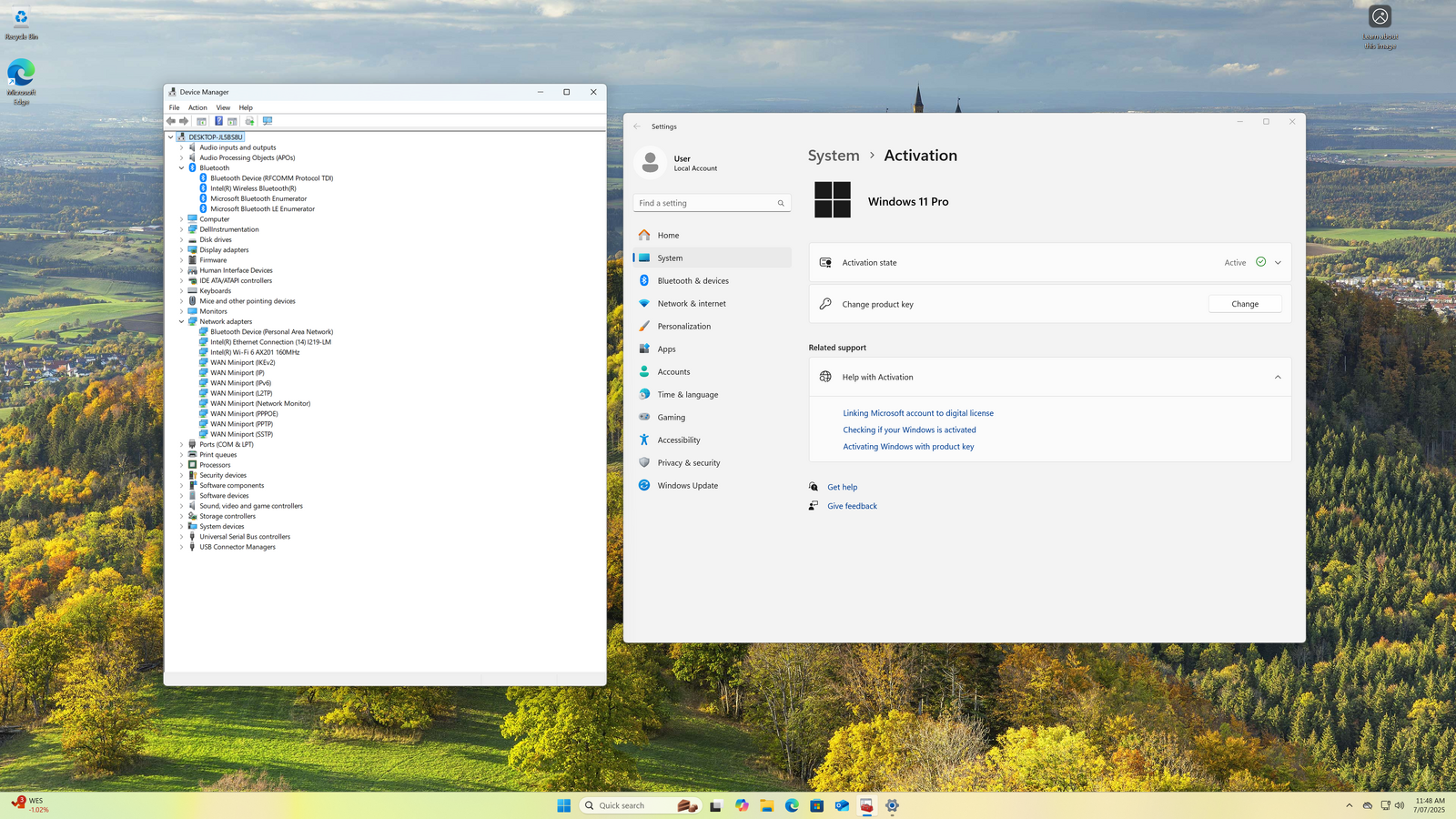Collapse the Network adapters node

tap(181, 322)
